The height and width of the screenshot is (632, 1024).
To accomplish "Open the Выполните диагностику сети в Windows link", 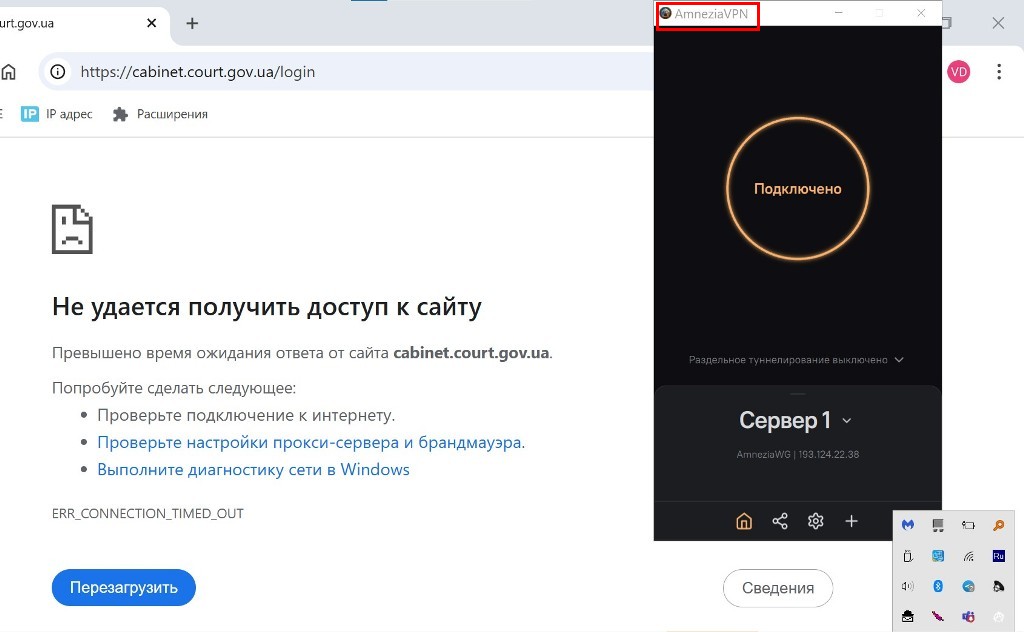I will pos(253,469).
